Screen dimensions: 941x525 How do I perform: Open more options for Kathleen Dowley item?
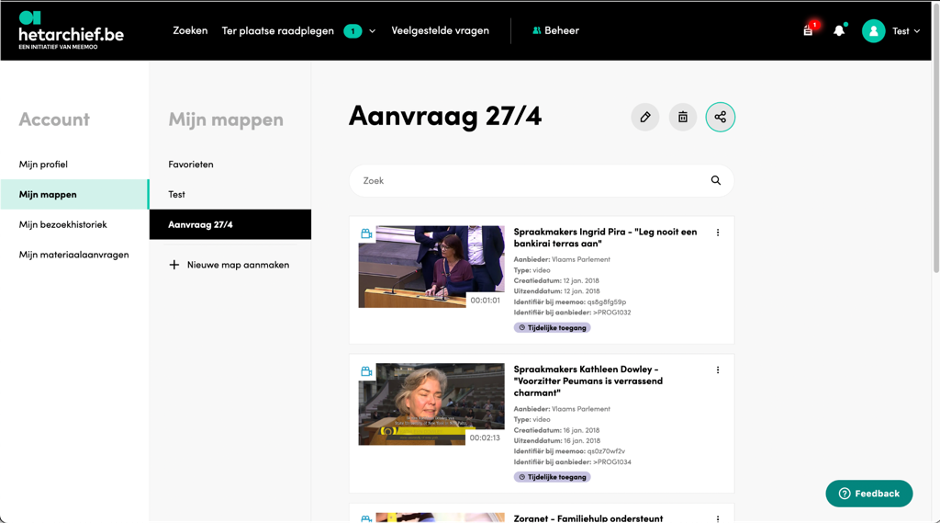coord(718,370)
